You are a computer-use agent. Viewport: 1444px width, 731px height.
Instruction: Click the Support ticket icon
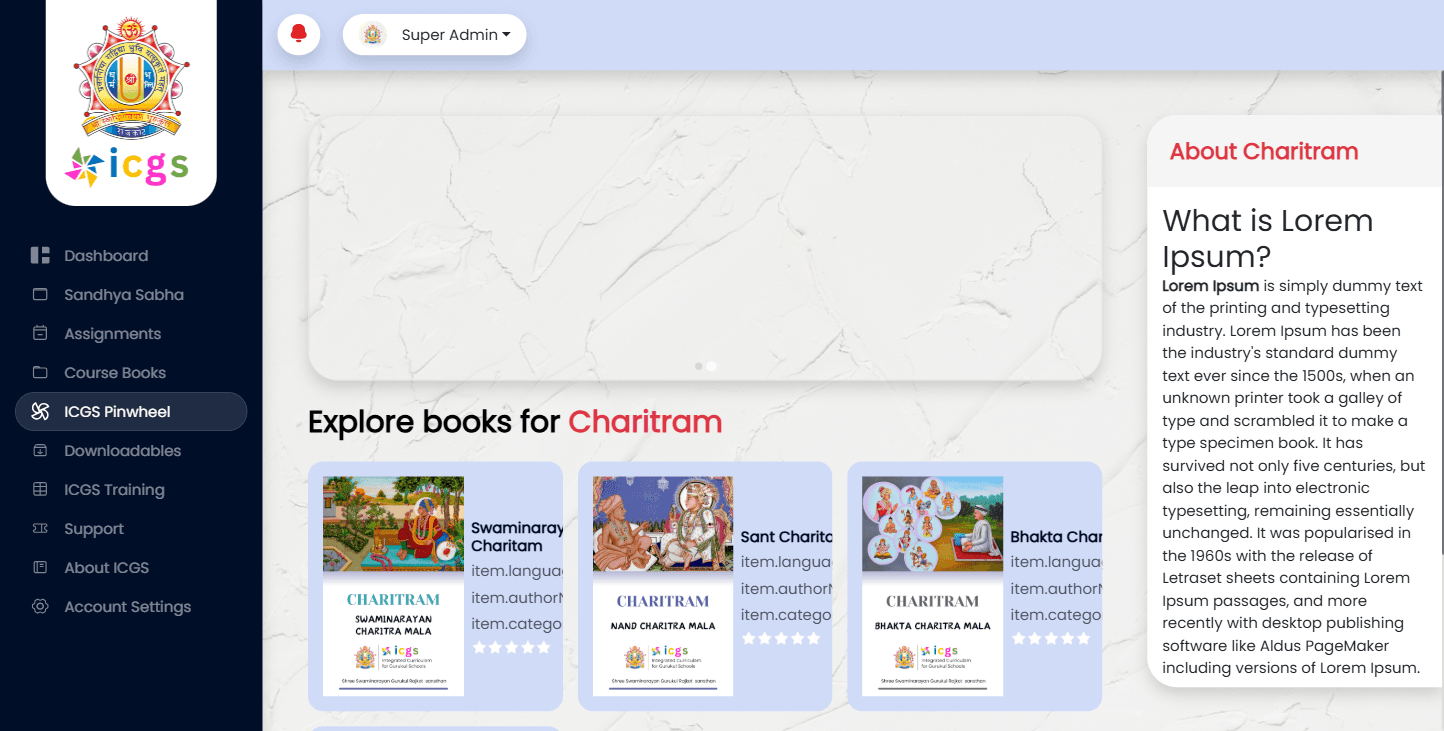(40, 528)
